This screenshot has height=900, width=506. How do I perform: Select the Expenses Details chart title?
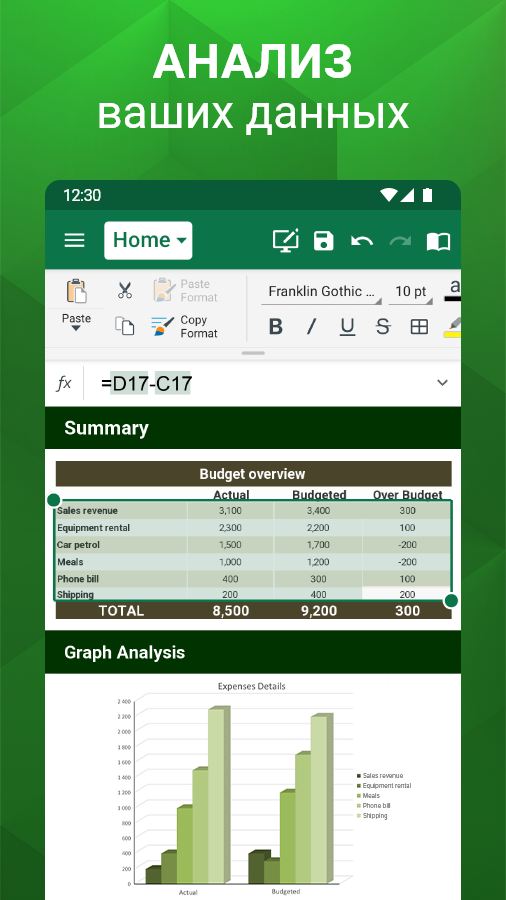pos(251,686)
